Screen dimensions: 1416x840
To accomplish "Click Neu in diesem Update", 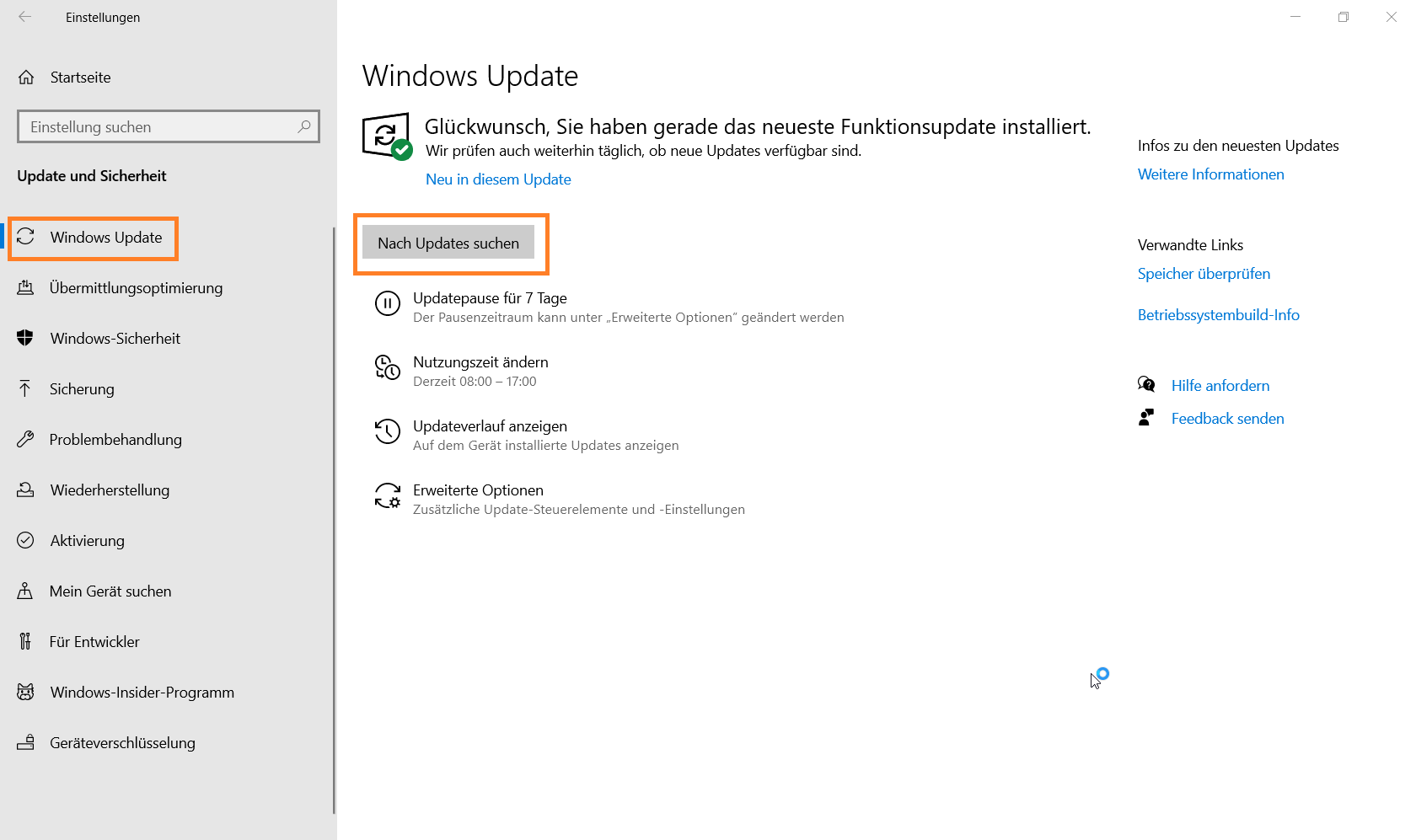I will [498, 179].
